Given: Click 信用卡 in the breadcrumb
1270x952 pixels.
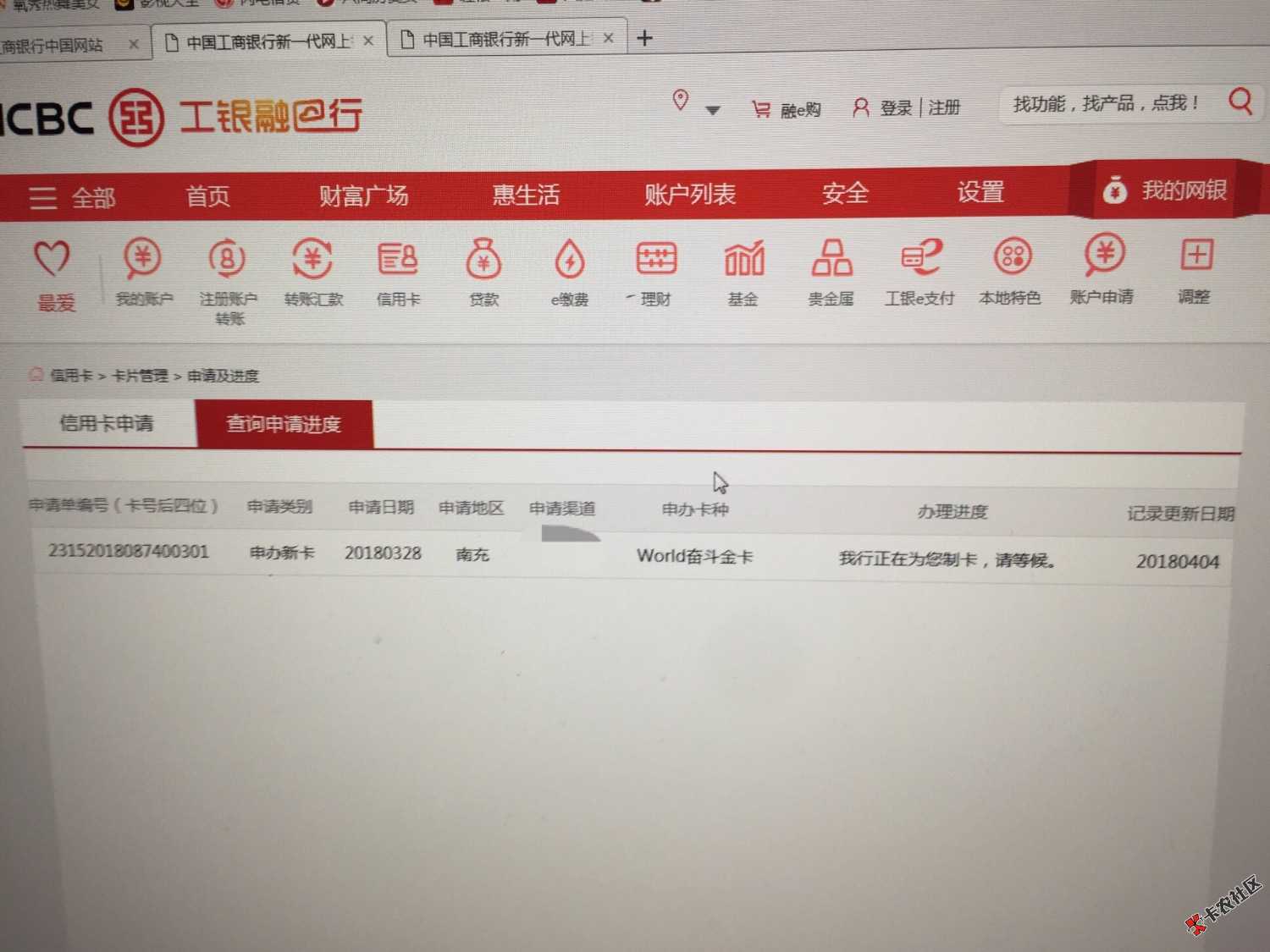Looking at the screenshot, I should (71, 375).
